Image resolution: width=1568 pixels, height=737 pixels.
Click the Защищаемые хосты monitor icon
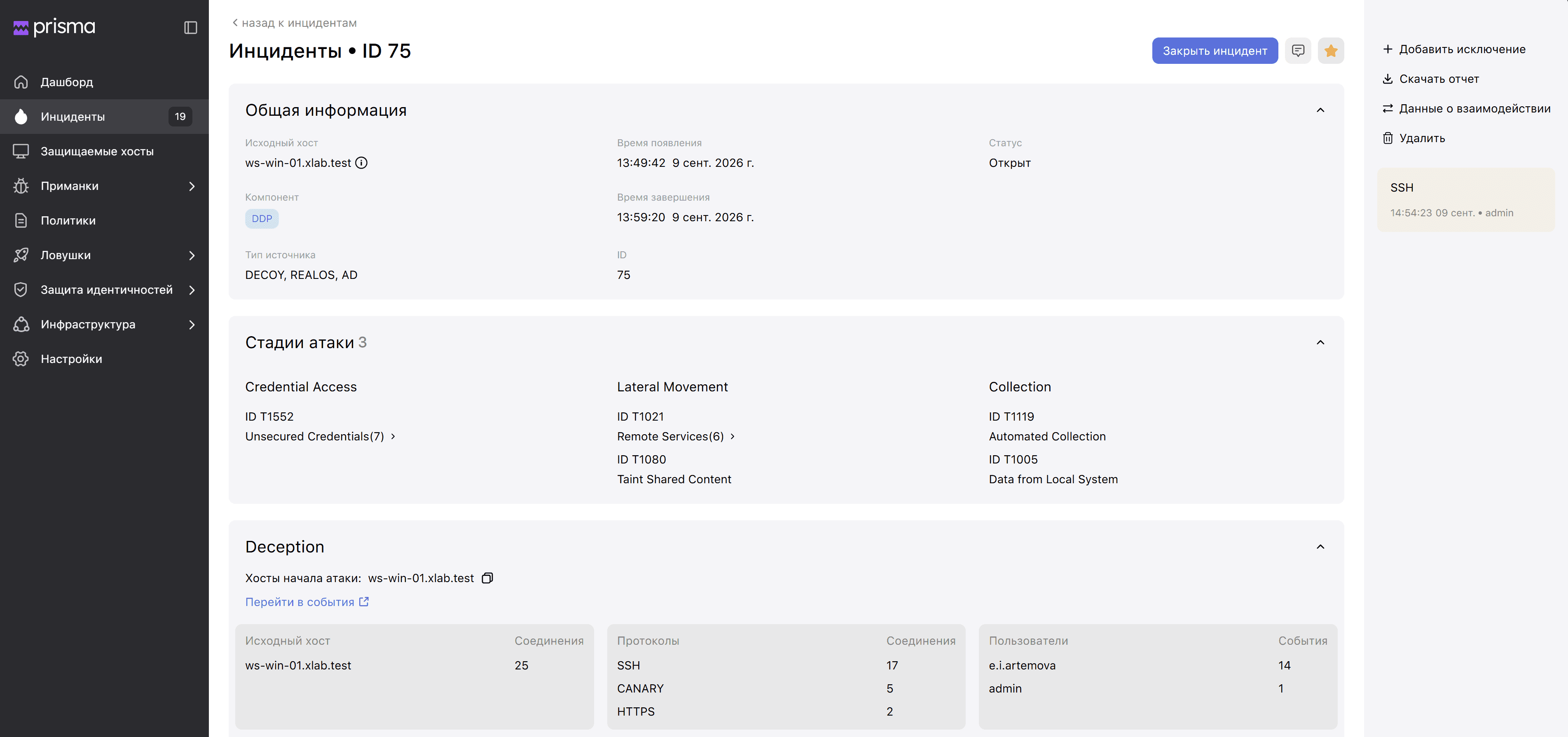point(21,151)
